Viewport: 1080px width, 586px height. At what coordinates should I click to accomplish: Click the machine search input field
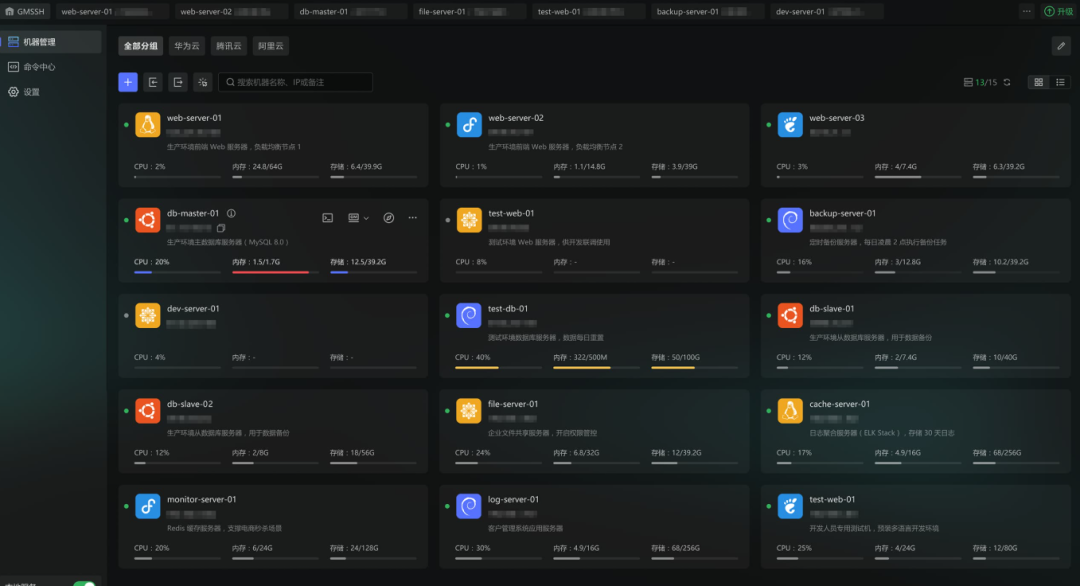click(x=295, y=82)
